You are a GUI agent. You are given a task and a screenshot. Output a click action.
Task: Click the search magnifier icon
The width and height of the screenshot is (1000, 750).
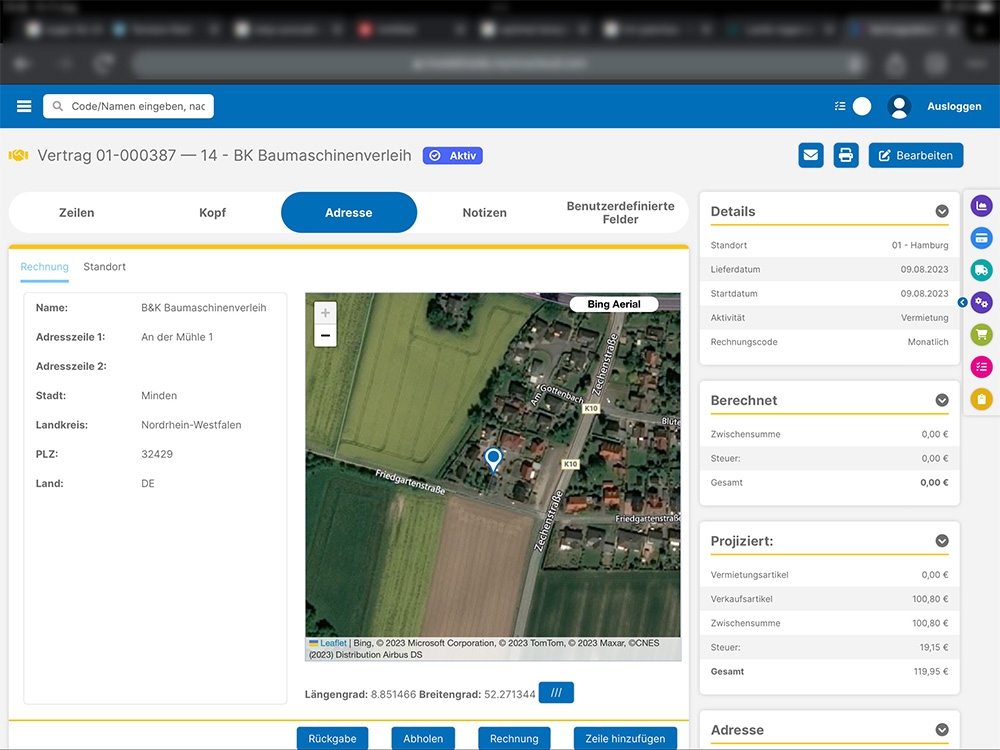click(57, 106)
